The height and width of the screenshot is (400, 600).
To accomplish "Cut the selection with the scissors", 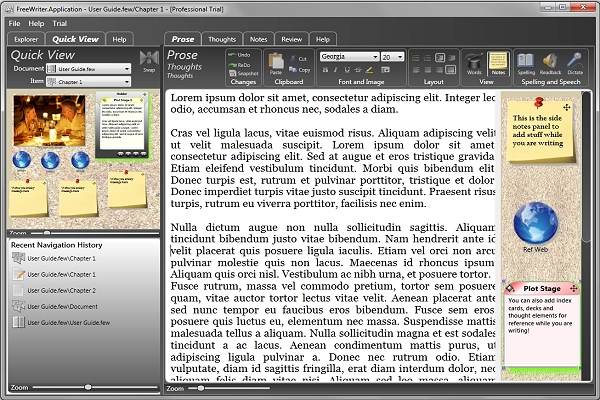I will (298, 59).
